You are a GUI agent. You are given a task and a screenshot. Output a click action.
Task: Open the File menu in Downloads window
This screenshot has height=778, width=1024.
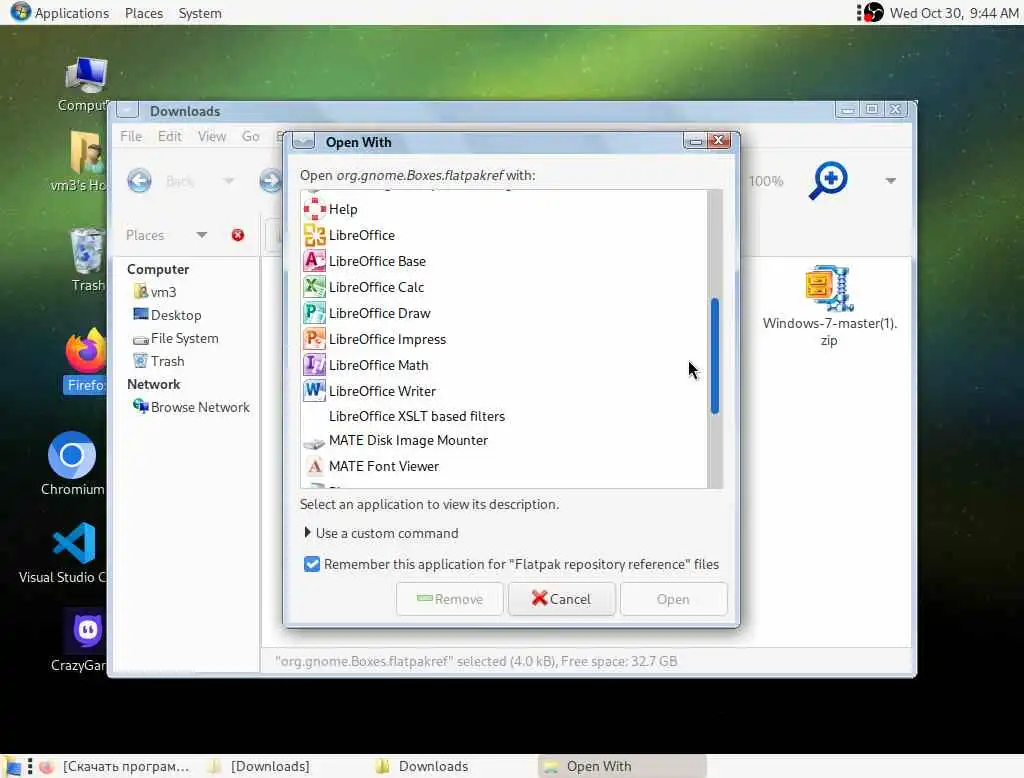tap(131, 136)
